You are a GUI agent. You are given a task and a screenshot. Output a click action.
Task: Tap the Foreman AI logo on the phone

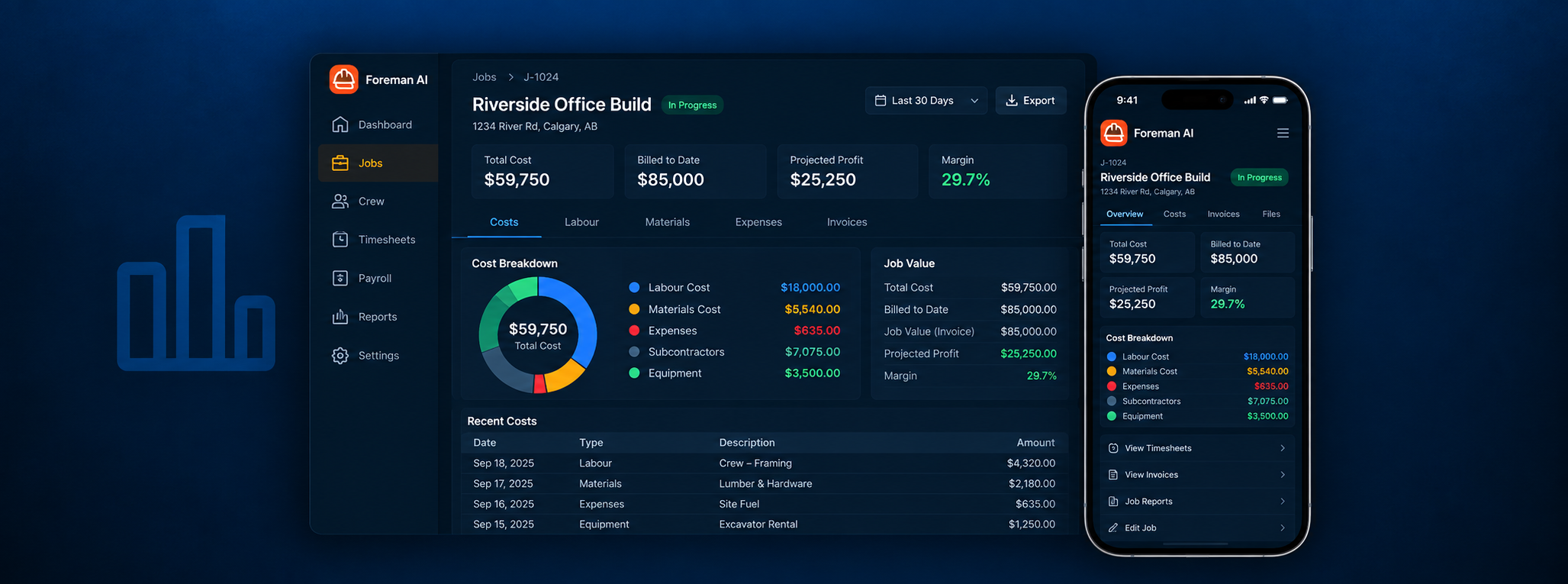pos(1114,133)
